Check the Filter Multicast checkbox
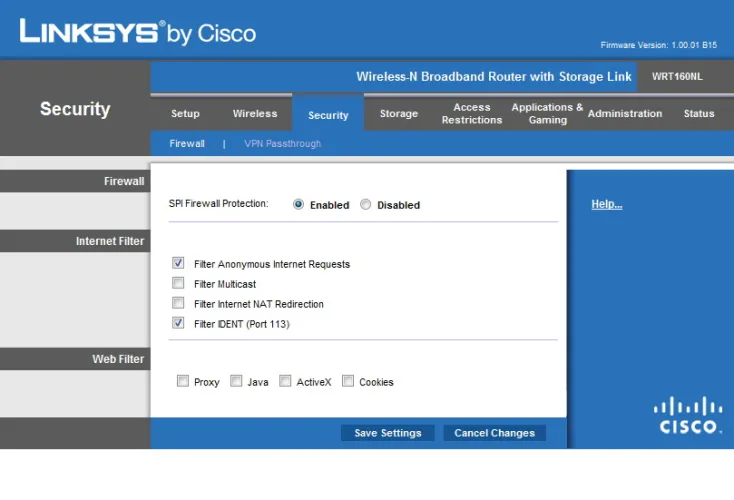Screen dimensions: 734x500 (178, 284)
